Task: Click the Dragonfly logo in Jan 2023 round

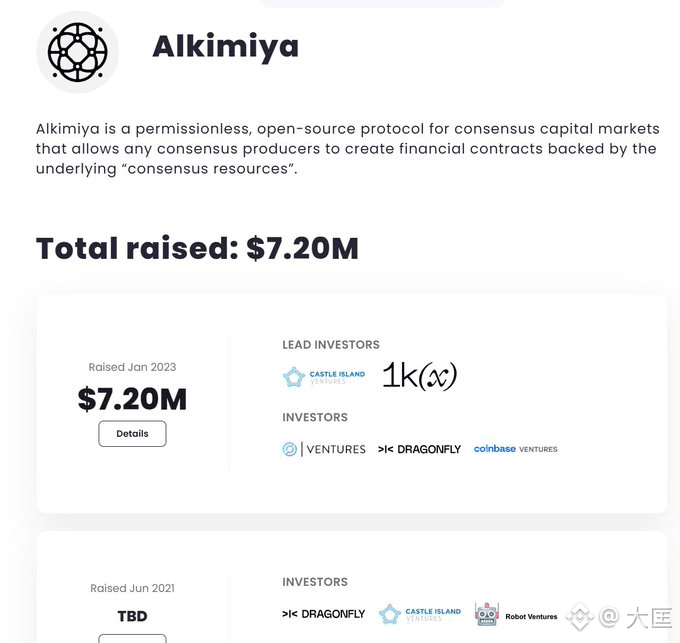Action: (x=419, y=449)
